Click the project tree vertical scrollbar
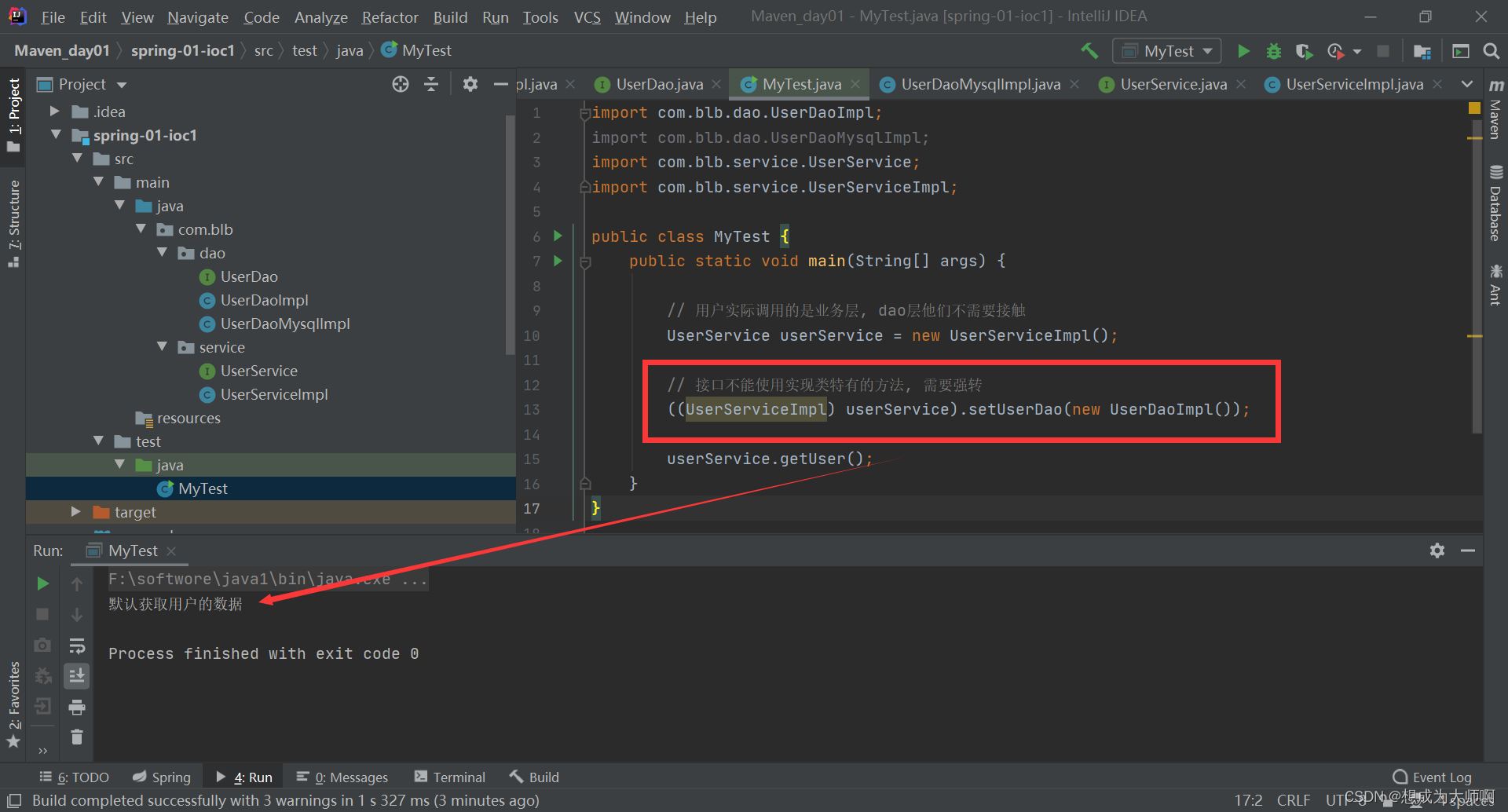This screenshot has width=1508, height=812. [511, 236]
